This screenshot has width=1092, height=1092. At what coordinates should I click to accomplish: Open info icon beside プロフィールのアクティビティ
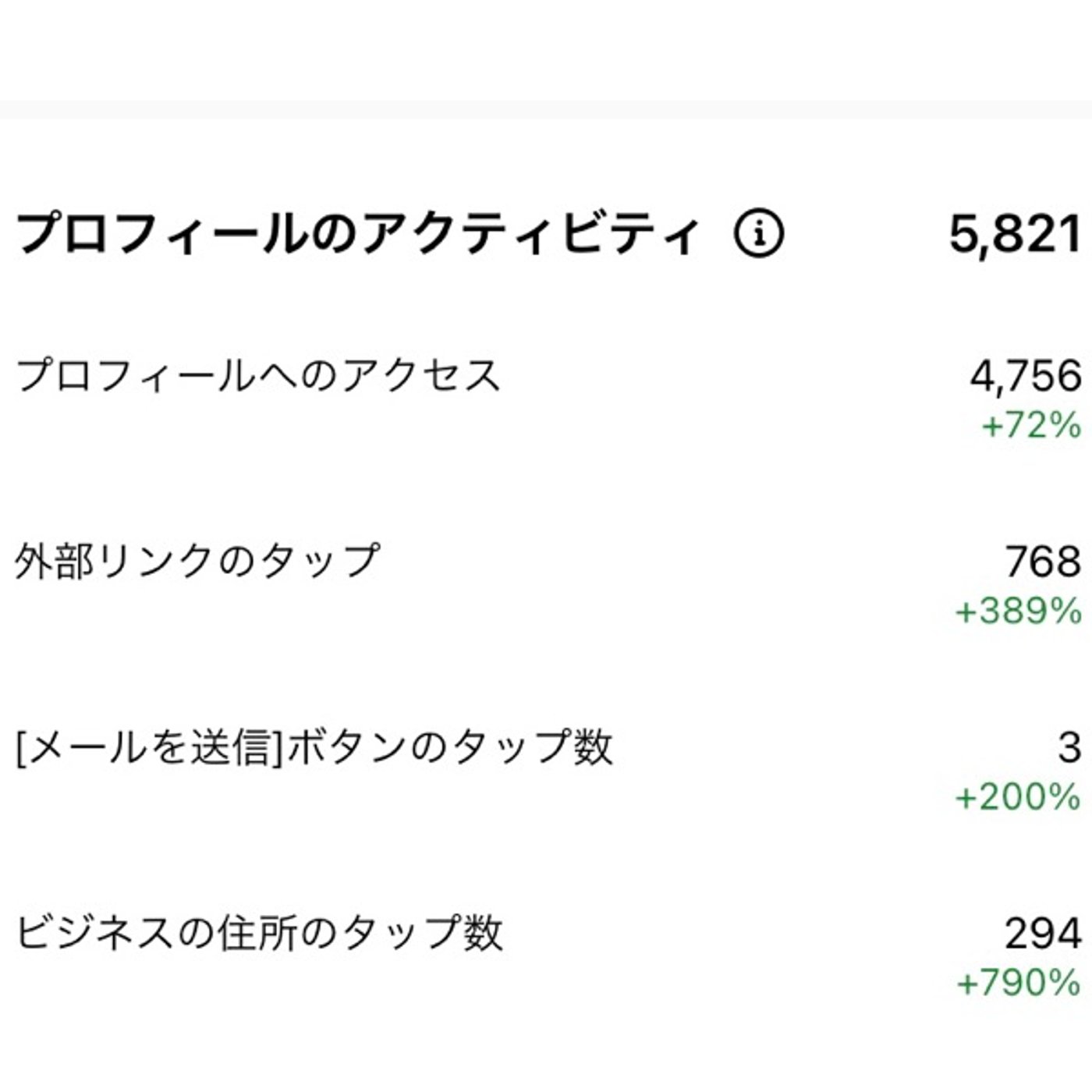coord(759,233)
